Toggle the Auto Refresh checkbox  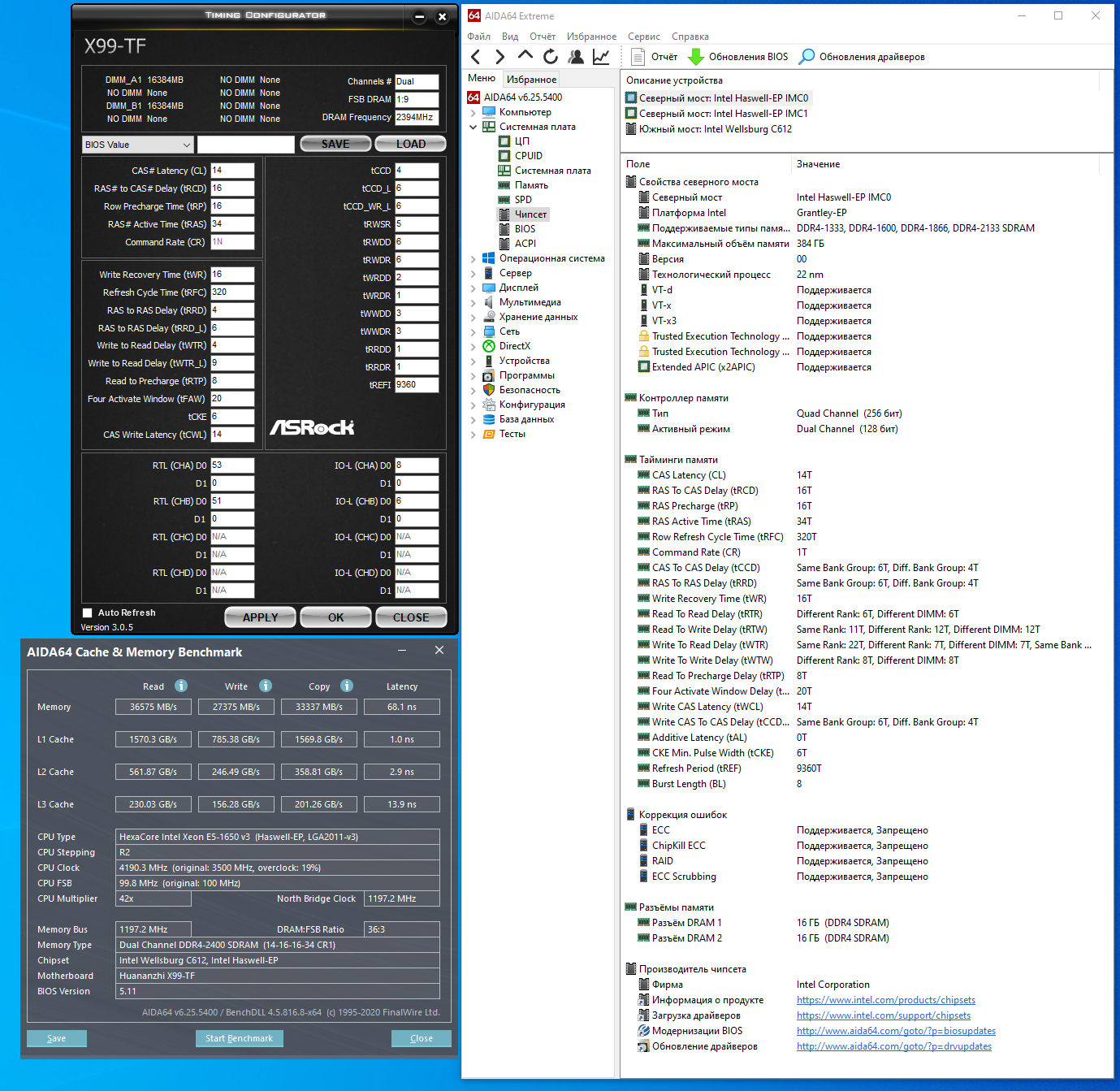88,613
